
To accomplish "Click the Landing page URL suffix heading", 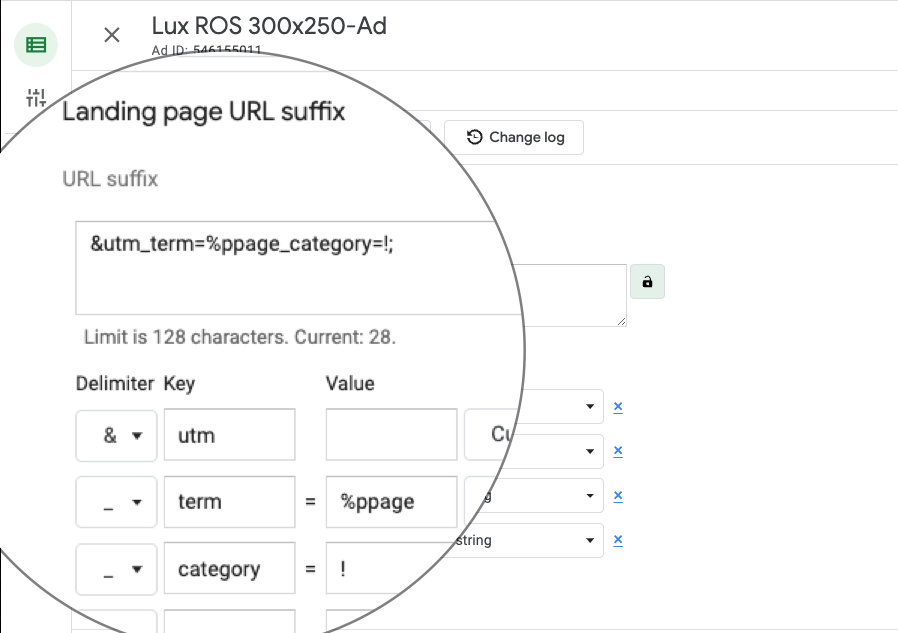I will [x=203, y=112].
